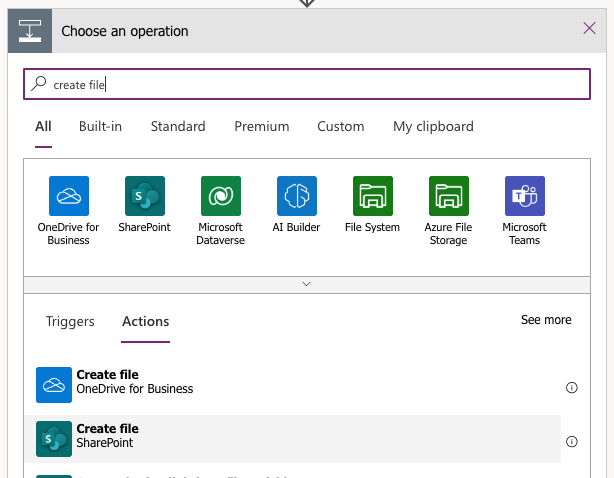Open the Standard connectors tab
Viewport: 614px width, 478px height.
(178, 126)
